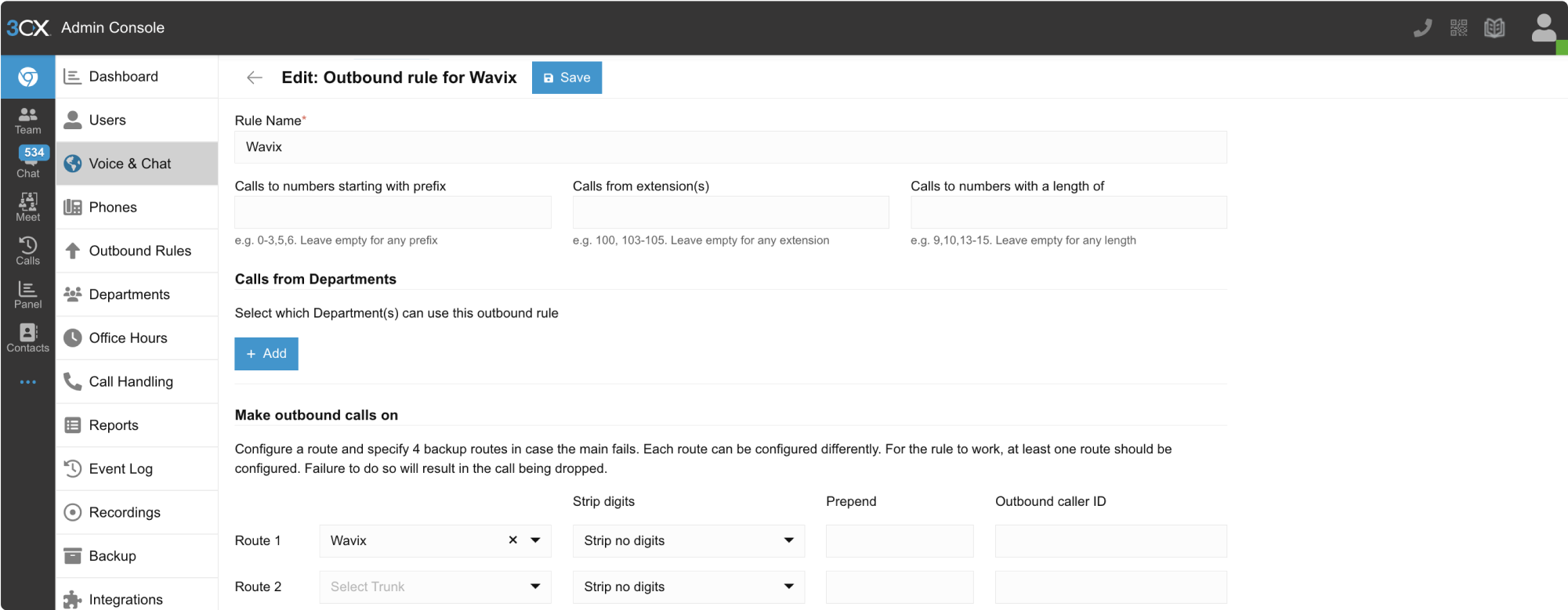Image resolution: width=1568 pixels, height=610 pixels.
Task: Click the Integrations puzzle icon
Action: coord(73,600)
